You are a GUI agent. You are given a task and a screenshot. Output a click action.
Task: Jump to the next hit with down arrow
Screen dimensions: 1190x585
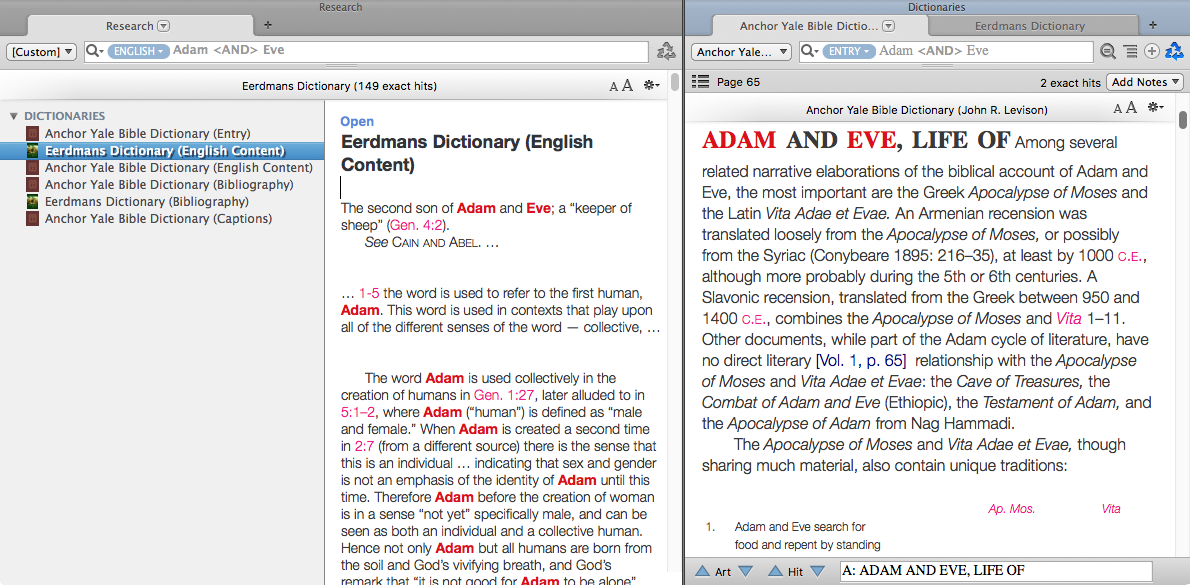pyautogui.click(x=818, y=571)
